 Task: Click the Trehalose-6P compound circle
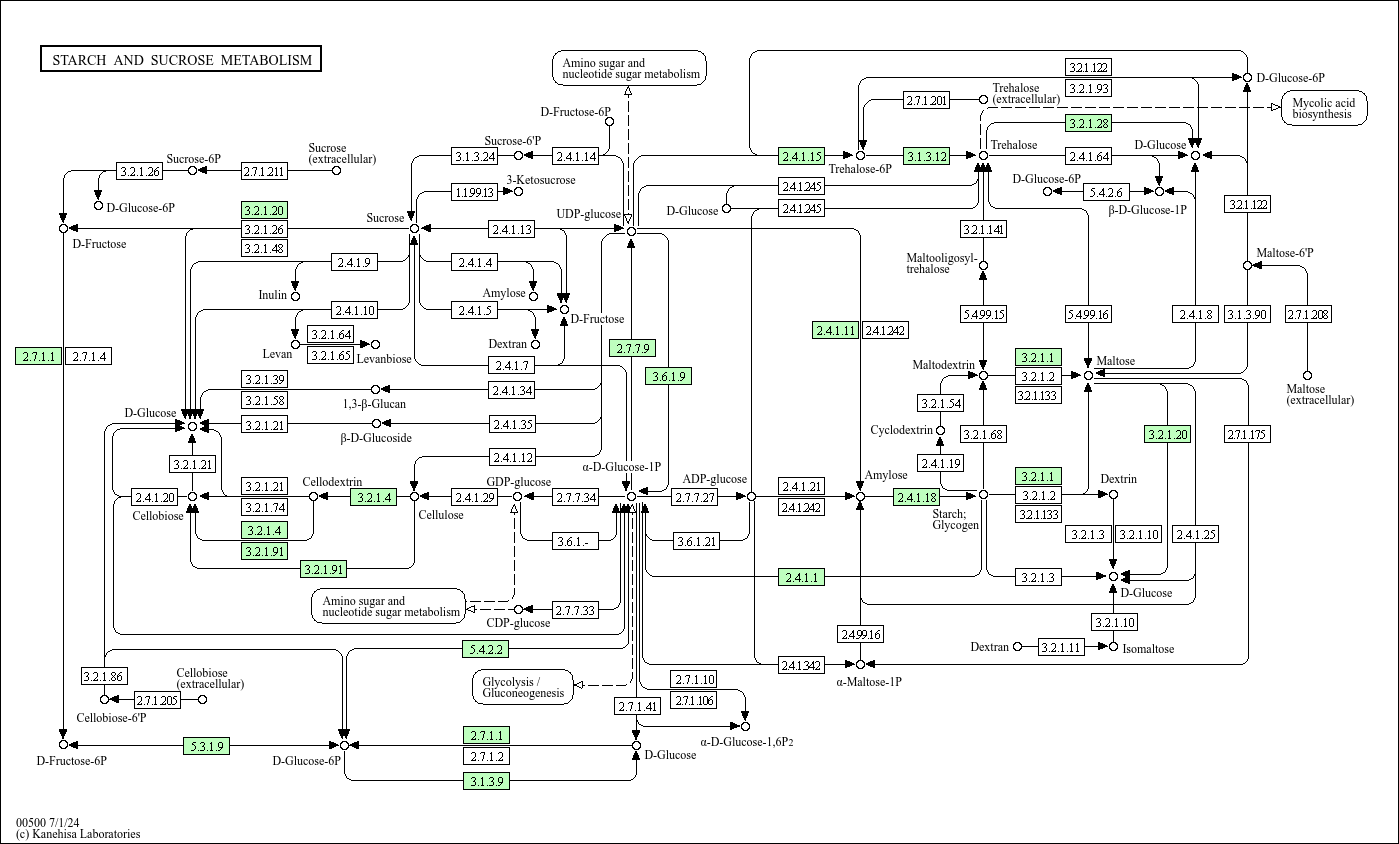(858, 157)
